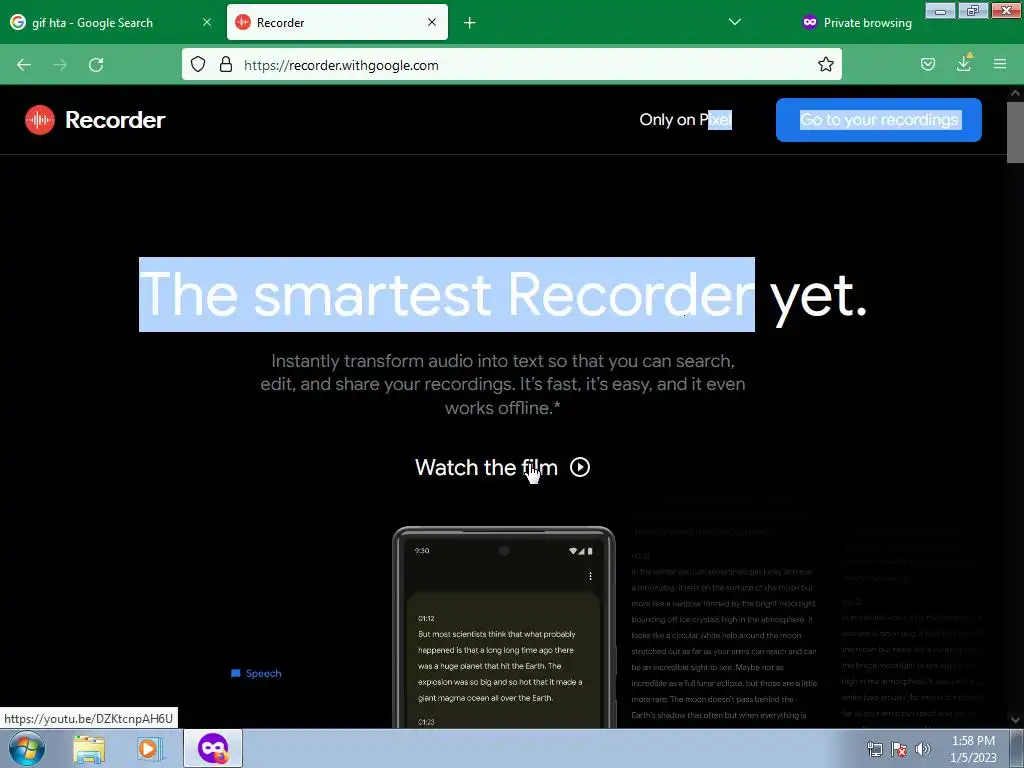Click the 'Watch the film' link text

click(486, 468)
